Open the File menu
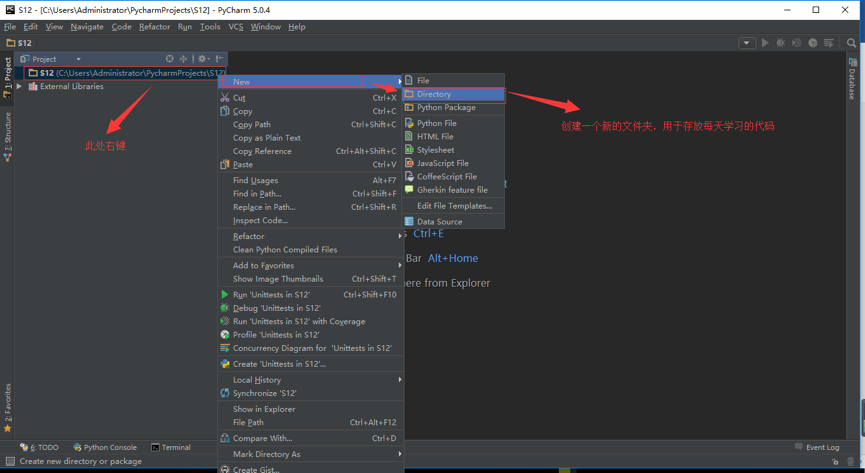The width and height of the screenshot is (865, 473). 10,26
